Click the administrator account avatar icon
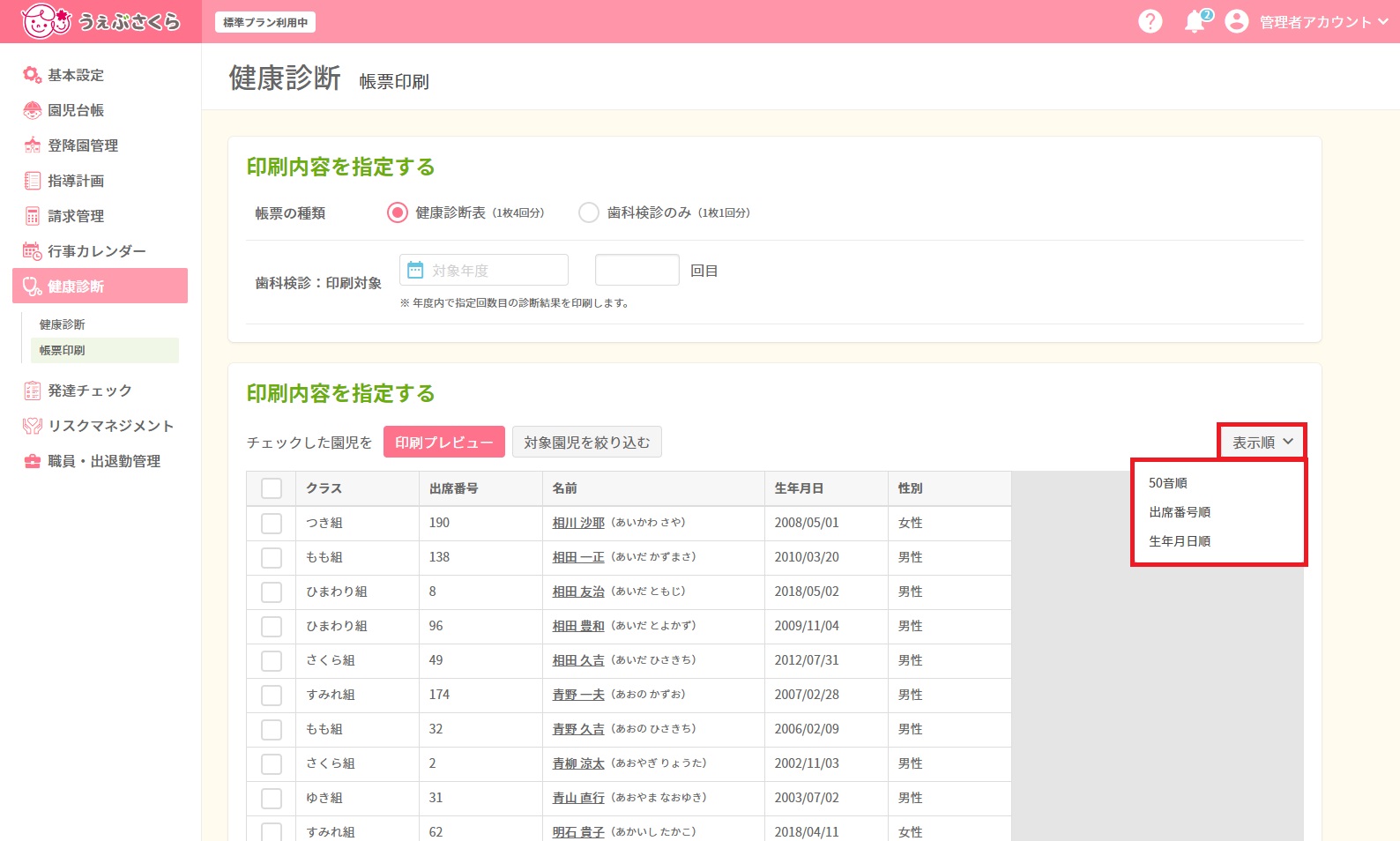This screenshot has width=1400, height=841. point(1237,21)
